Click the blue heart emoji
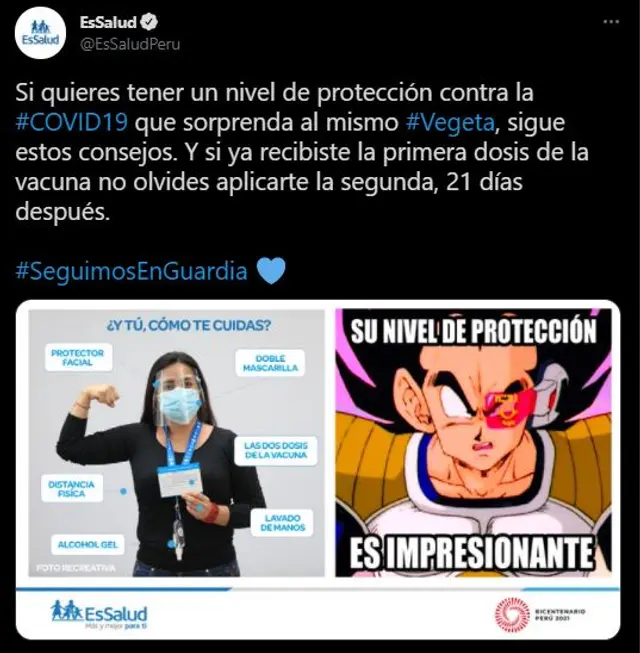Image resolution: width=640 pixels, height=653 pixels. click(x=271, y=271)
